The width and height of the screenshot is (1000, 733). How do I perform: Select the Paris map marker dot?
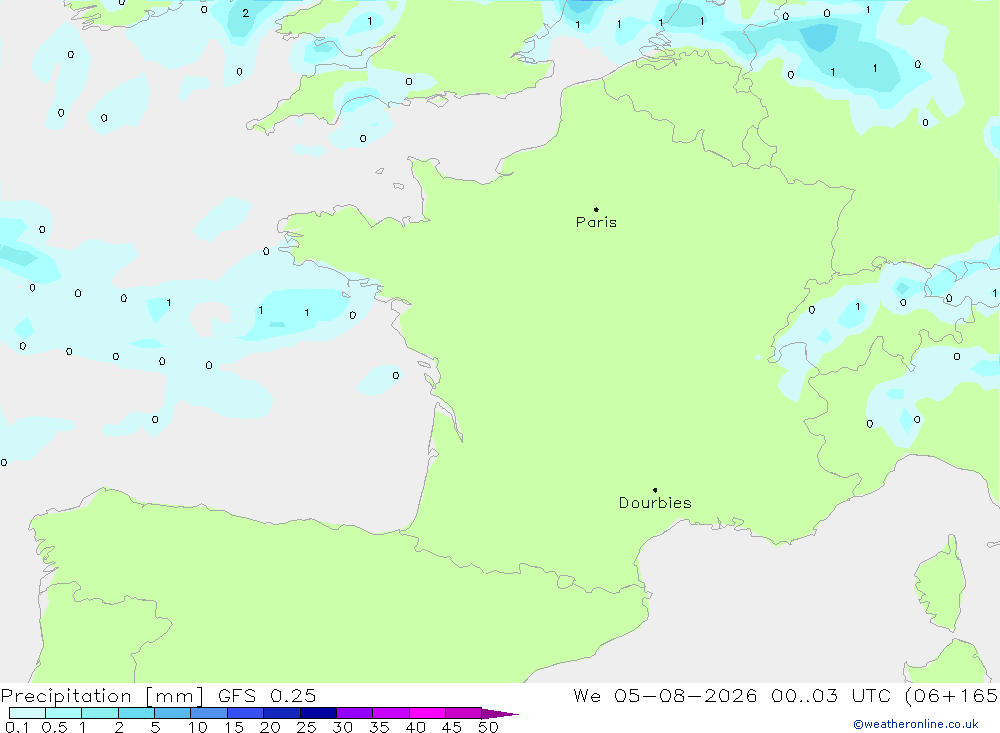pyautogui.click(x=596, y=209)
